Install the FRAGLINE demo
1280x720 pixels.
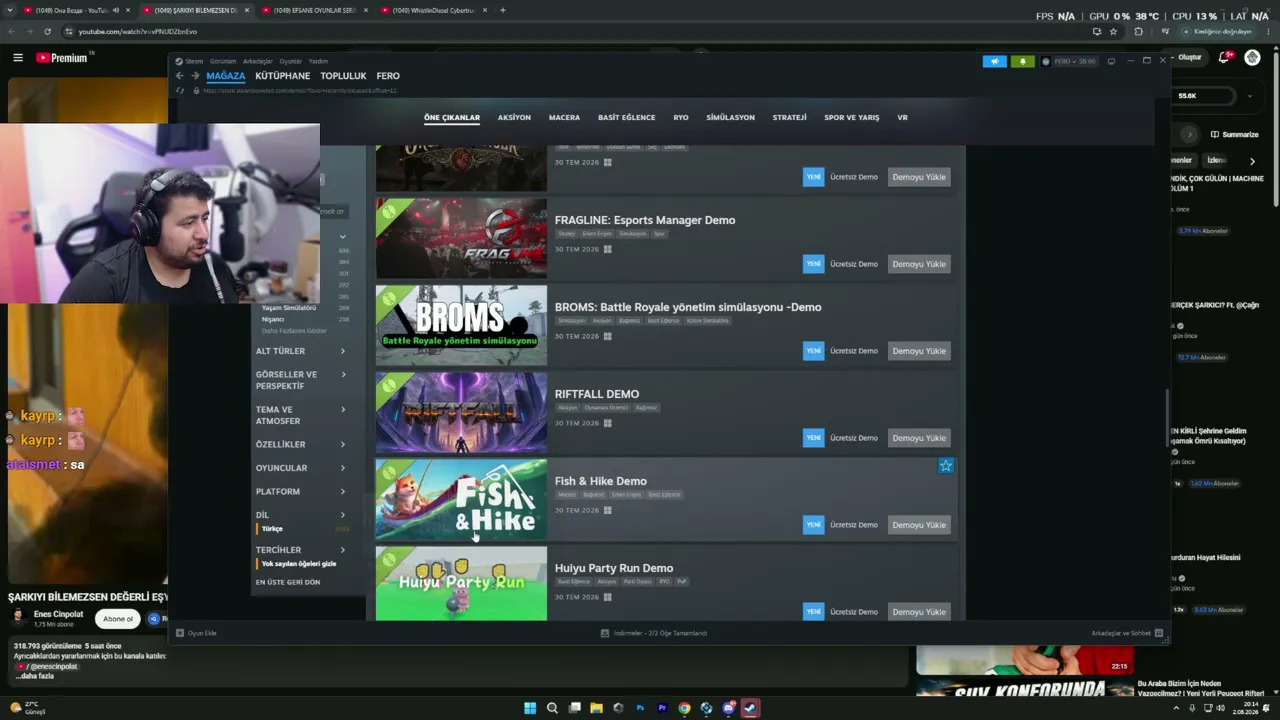919,264
